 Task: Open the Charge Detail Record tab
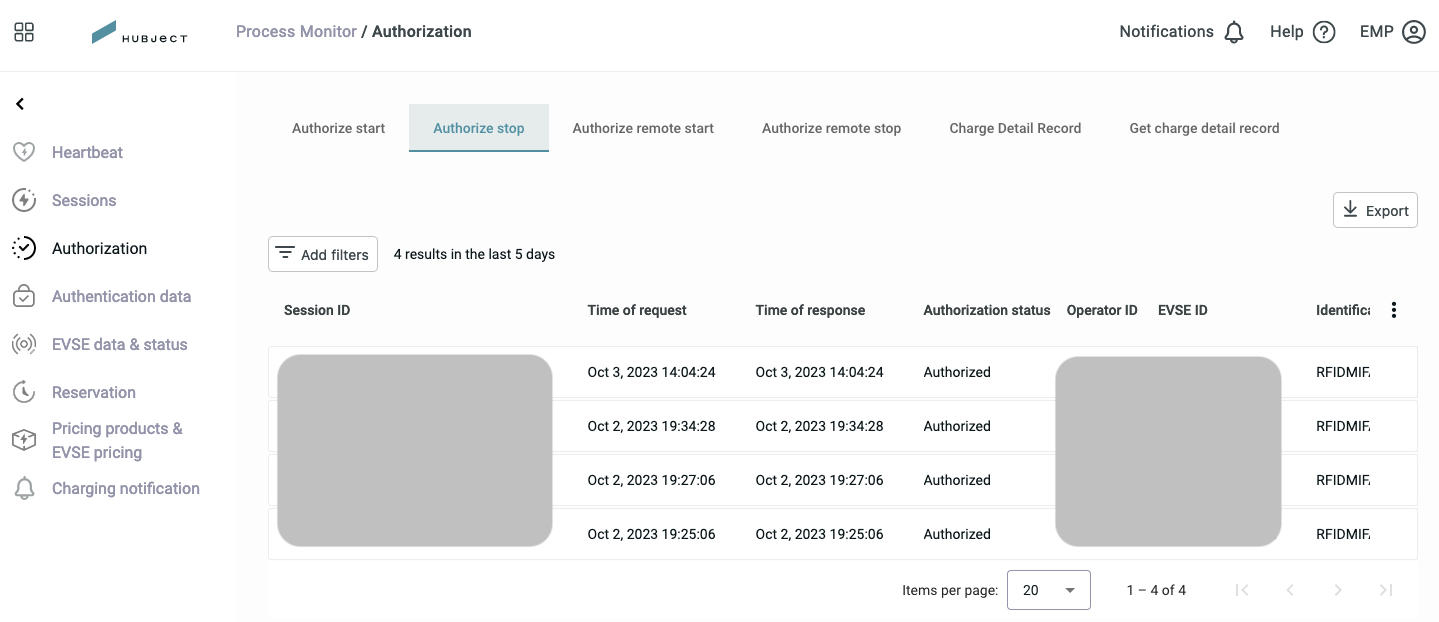point(1015,128)
